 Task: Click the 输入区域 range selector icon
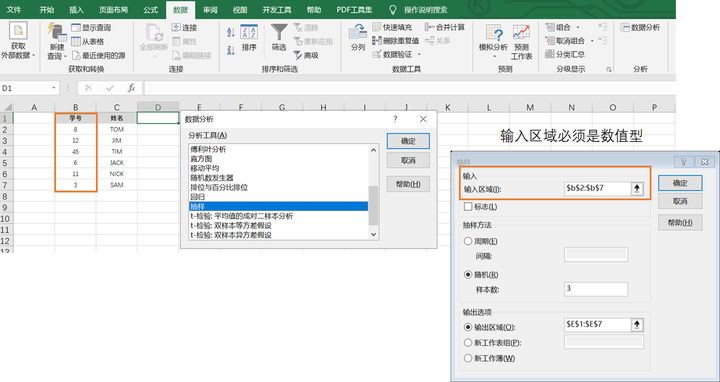tap(637, 189)
